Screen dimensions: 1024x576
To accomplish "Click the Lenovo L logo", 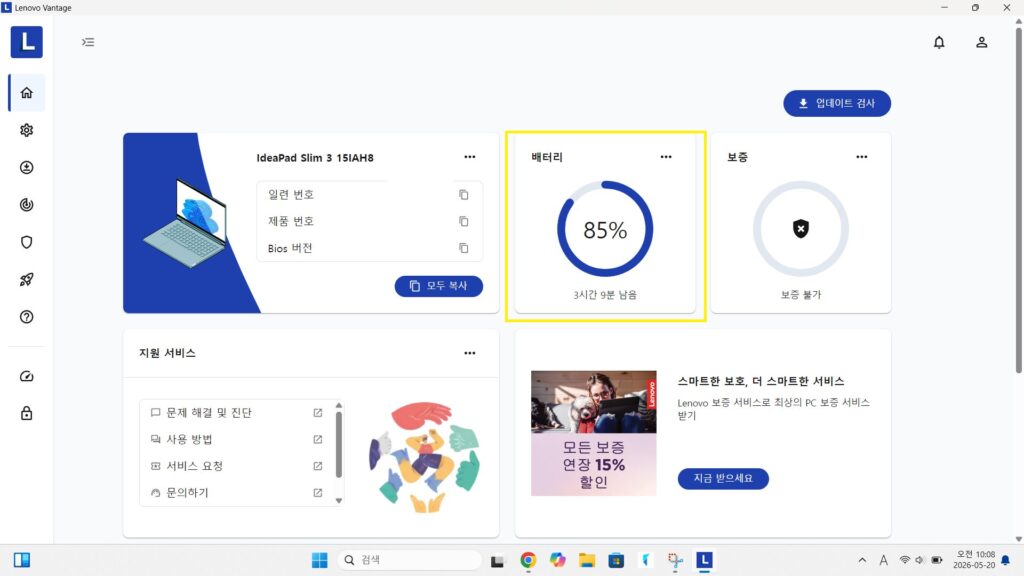I will [x=27, y=42].
